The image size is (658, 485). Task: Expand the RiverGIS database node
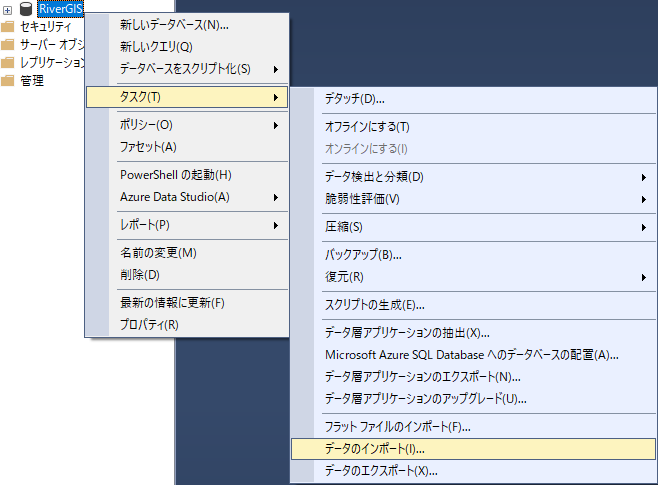point(8,9)
